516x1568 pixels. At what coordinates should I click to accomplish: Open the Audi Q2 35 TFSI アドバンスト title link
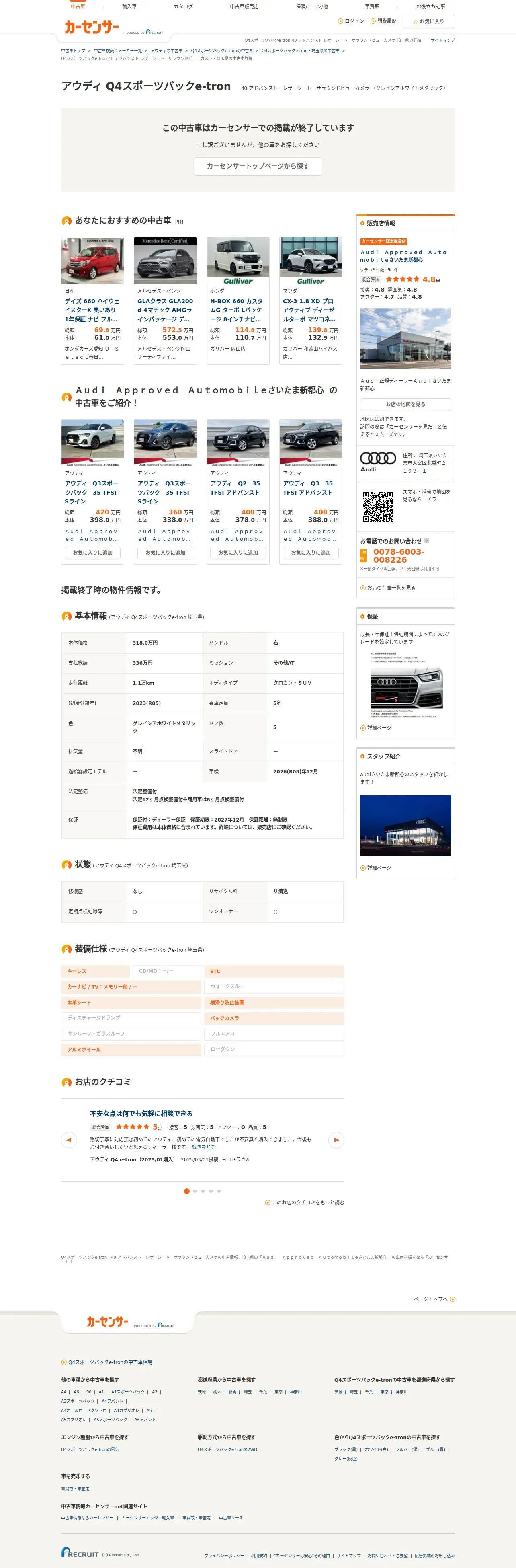[235, 488]
